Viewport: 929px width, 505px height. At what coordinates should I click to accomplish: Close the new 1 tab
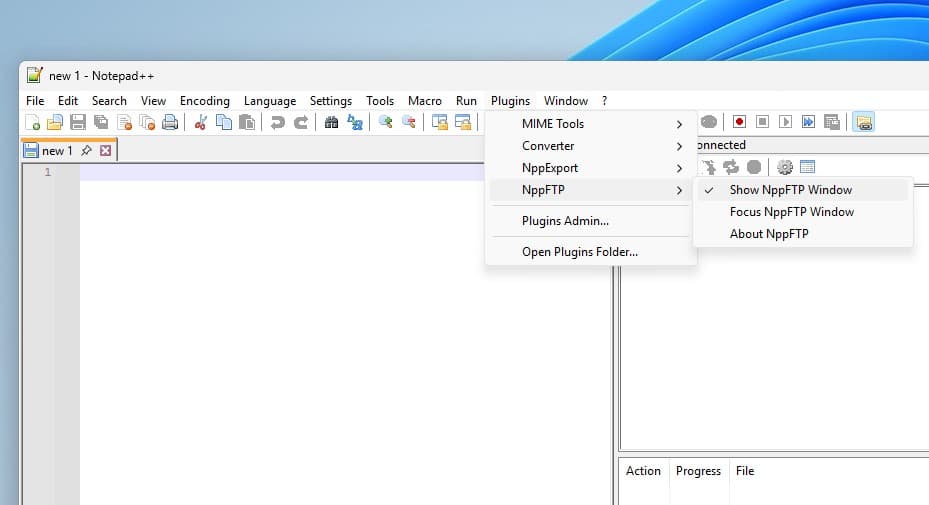tap(105, 151)
